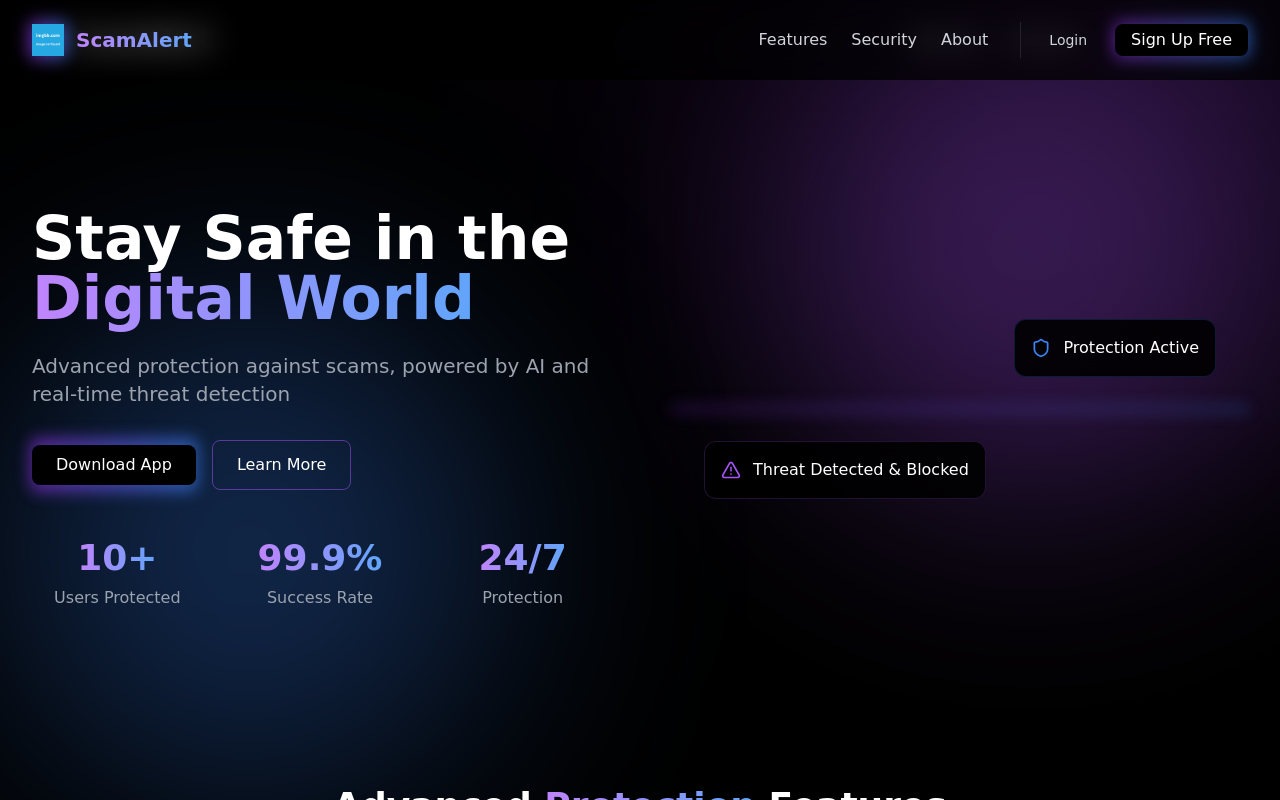Click the 10+ users statistic
This screenshot has width=1280, height=800.
117,558
